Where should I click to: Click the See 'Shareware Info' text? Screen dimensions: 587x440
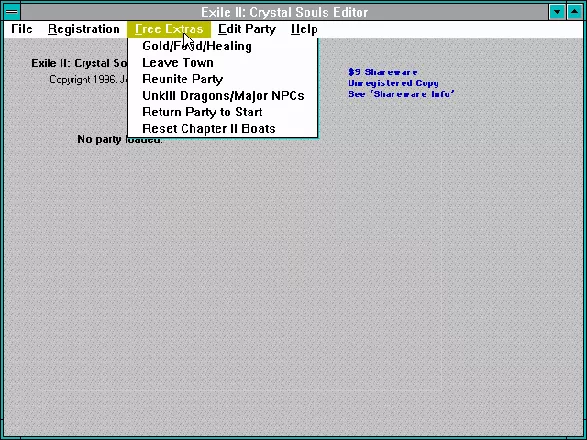pyautogui.click(x=401, y=94)
